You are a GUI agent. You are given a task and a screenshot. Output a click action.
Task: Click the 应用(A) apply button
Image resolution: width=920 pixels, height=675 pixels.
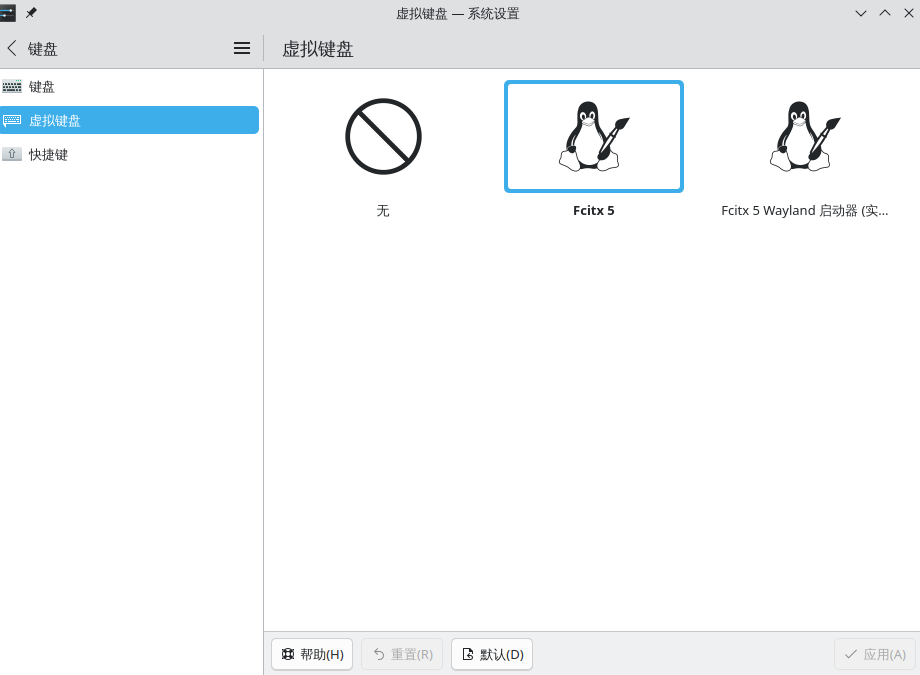875,654
